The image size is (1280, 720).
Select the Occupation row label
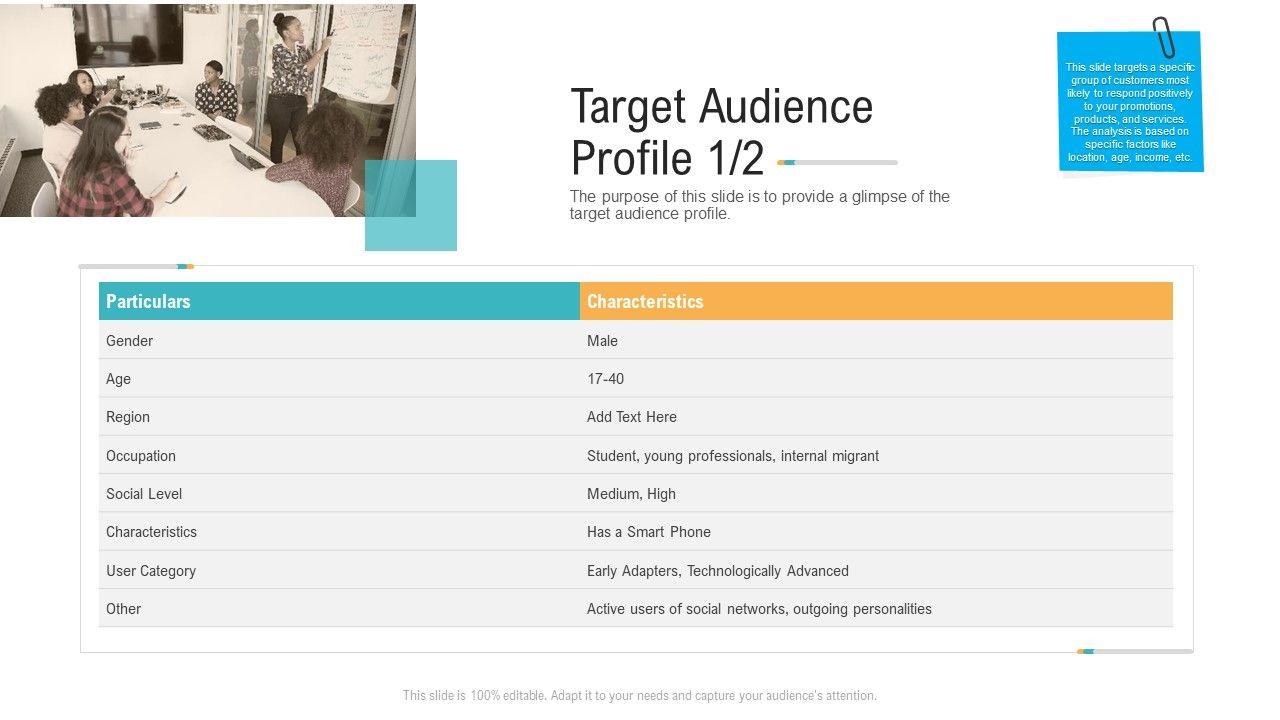click(x=141, y=456)
